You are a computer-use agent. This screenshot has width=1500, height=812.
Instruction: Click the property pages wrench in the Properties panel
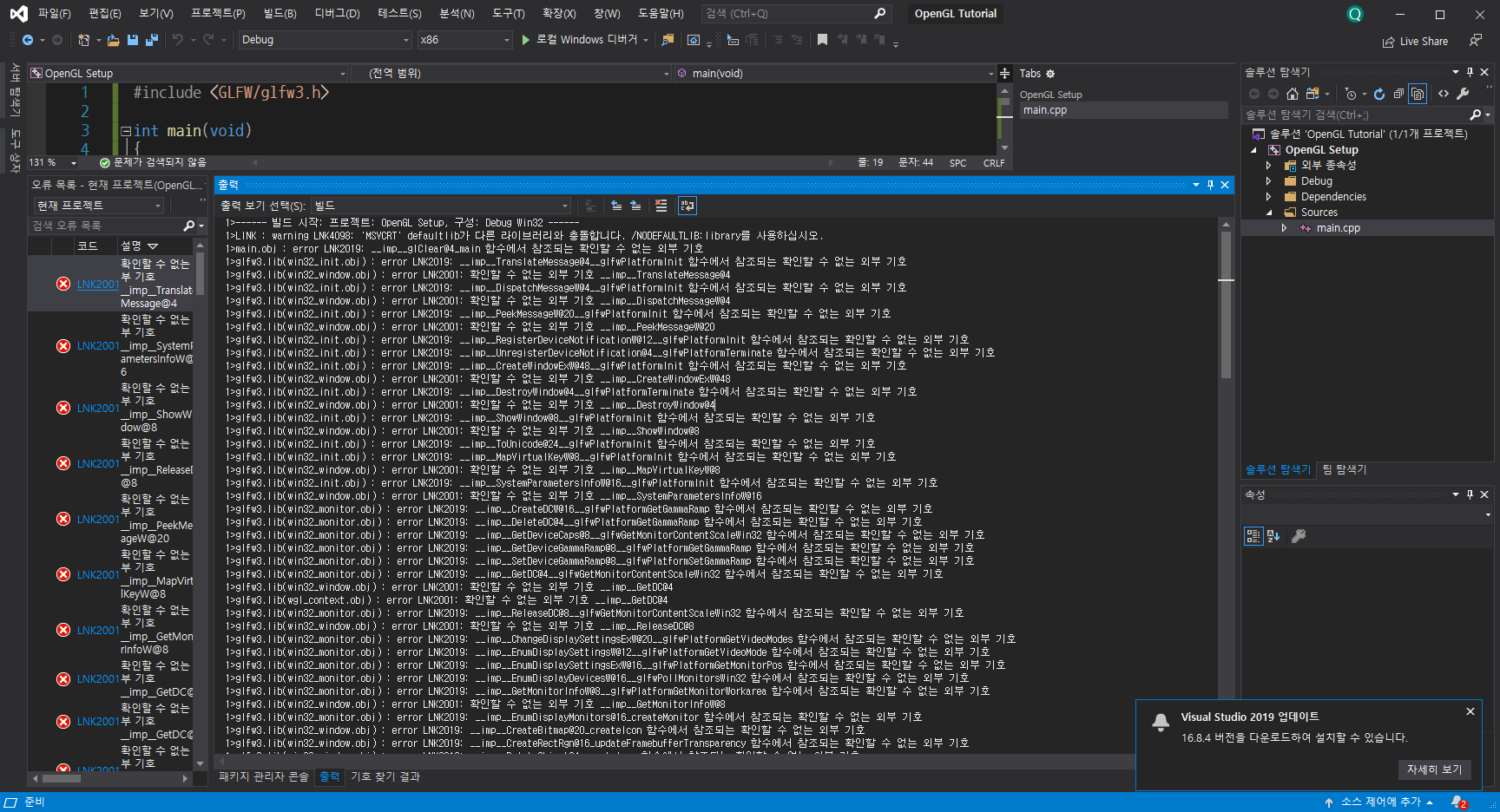[x=1299, y=536]
